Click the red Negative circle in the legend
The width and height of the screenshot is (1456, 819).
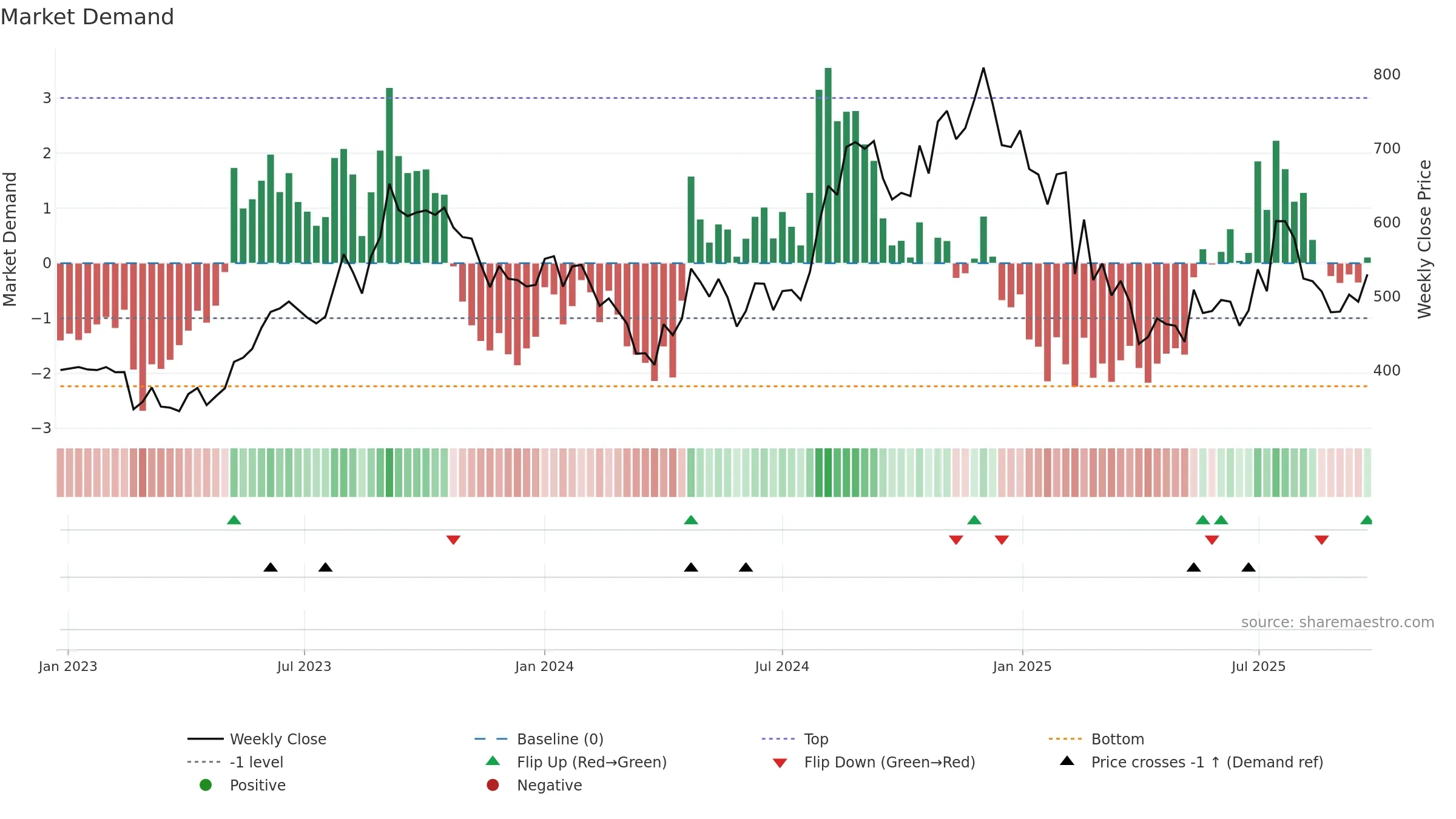click(x=493, y=785)
